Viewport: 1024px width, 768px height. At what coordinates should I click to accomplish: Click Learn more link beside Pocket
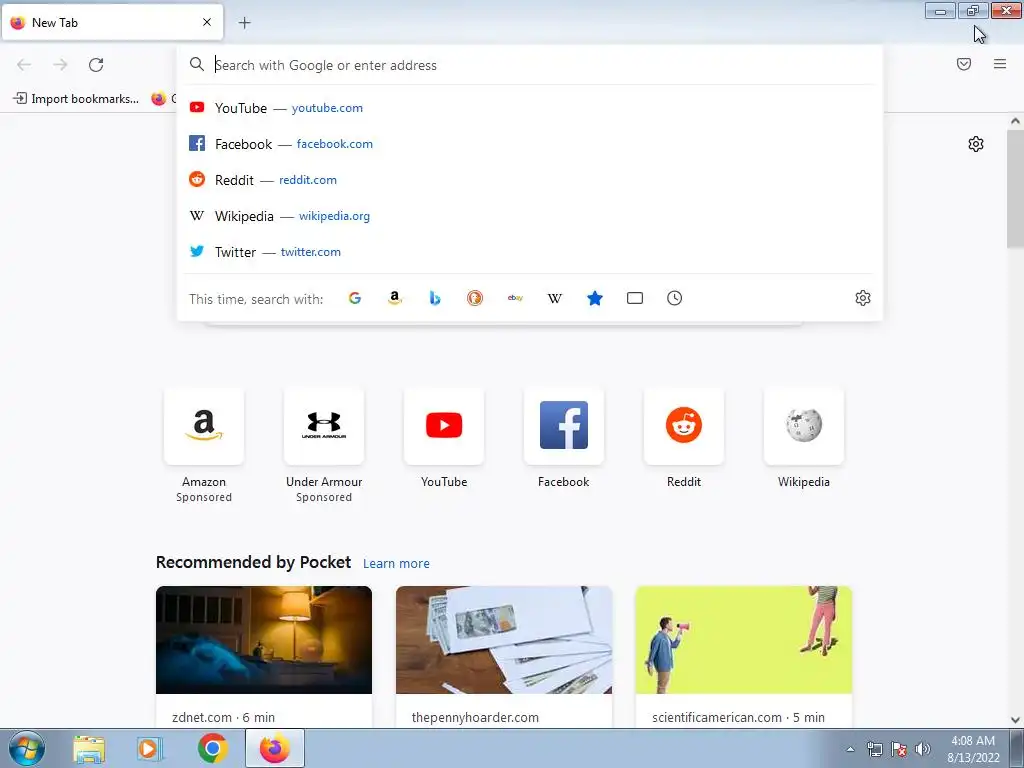click(x=396, y=564)
